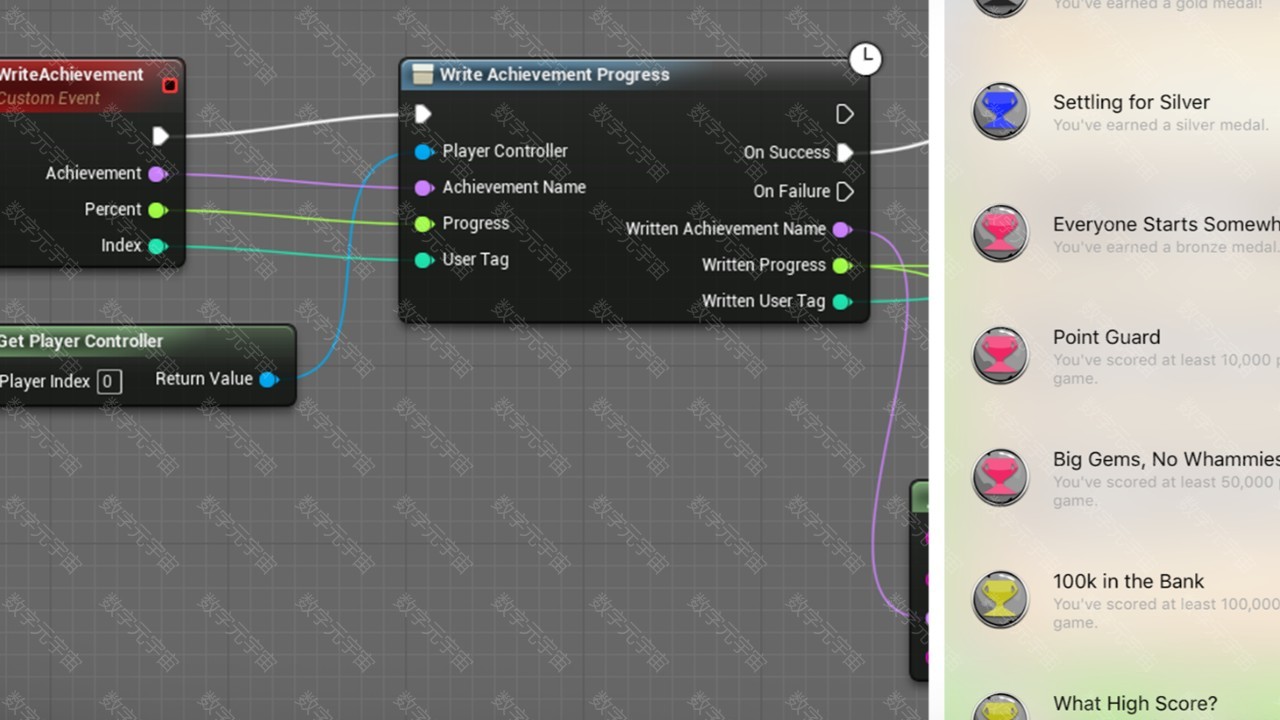Screen dimensions: 1280x720
Task: Click the Everyone Starts Somewhere trophy icon
Action: (x=1000, y=233)
